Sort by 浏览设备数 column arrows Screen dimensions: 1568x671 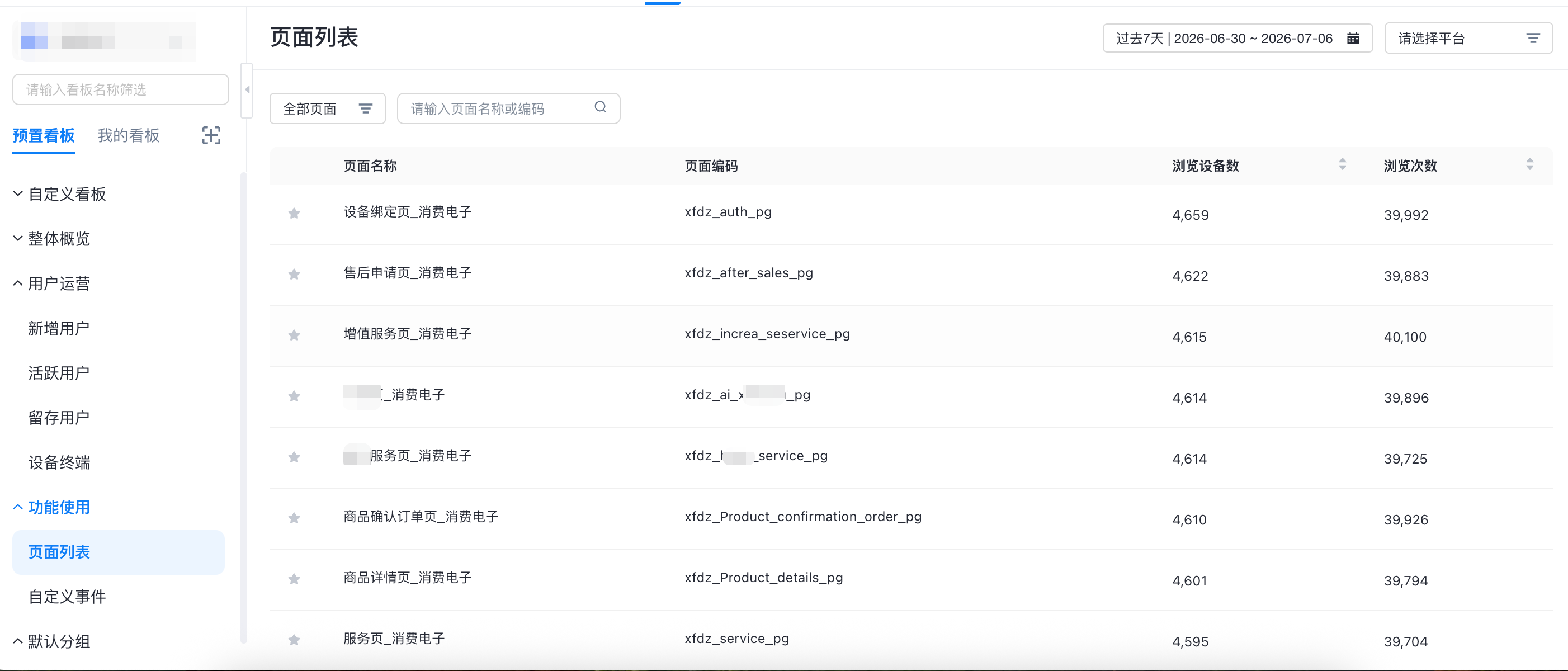pos(1342,164)
